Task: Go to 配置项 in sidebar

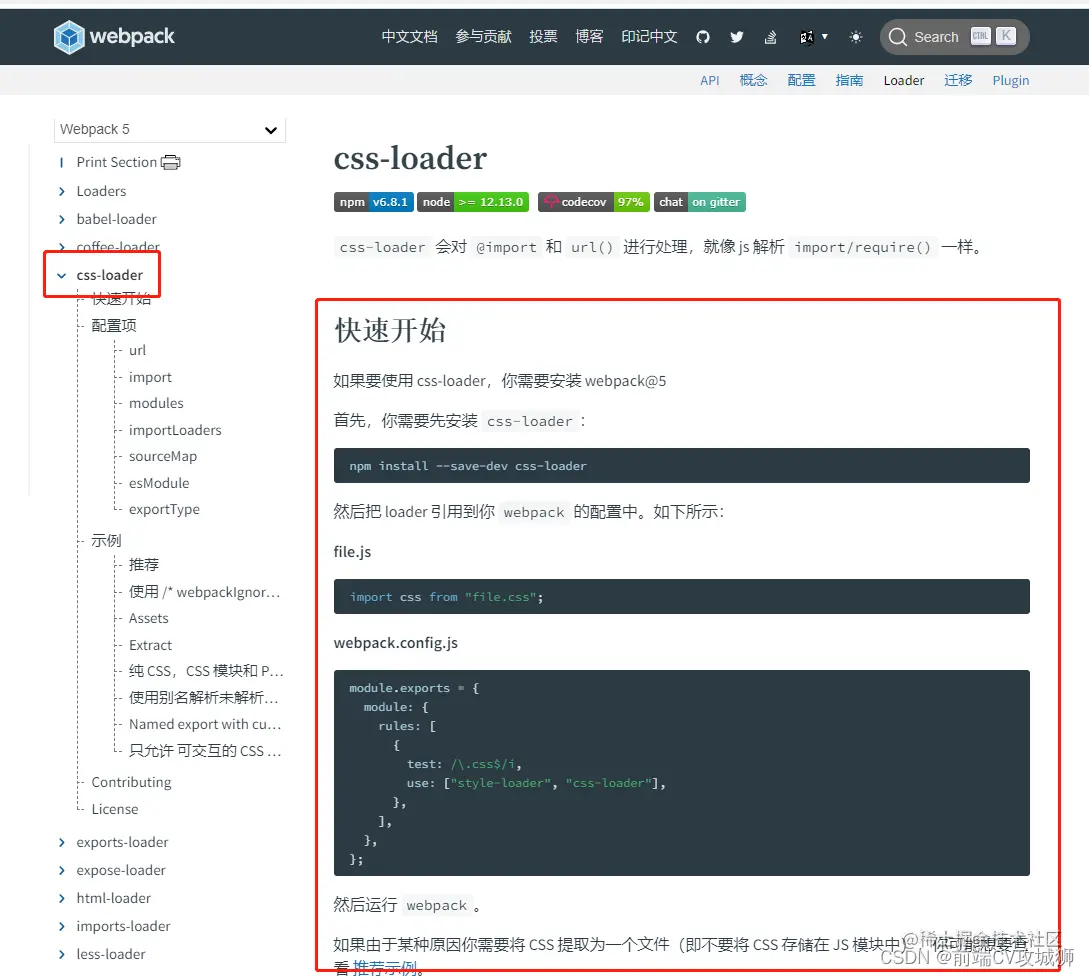Action: click(114, 326)
